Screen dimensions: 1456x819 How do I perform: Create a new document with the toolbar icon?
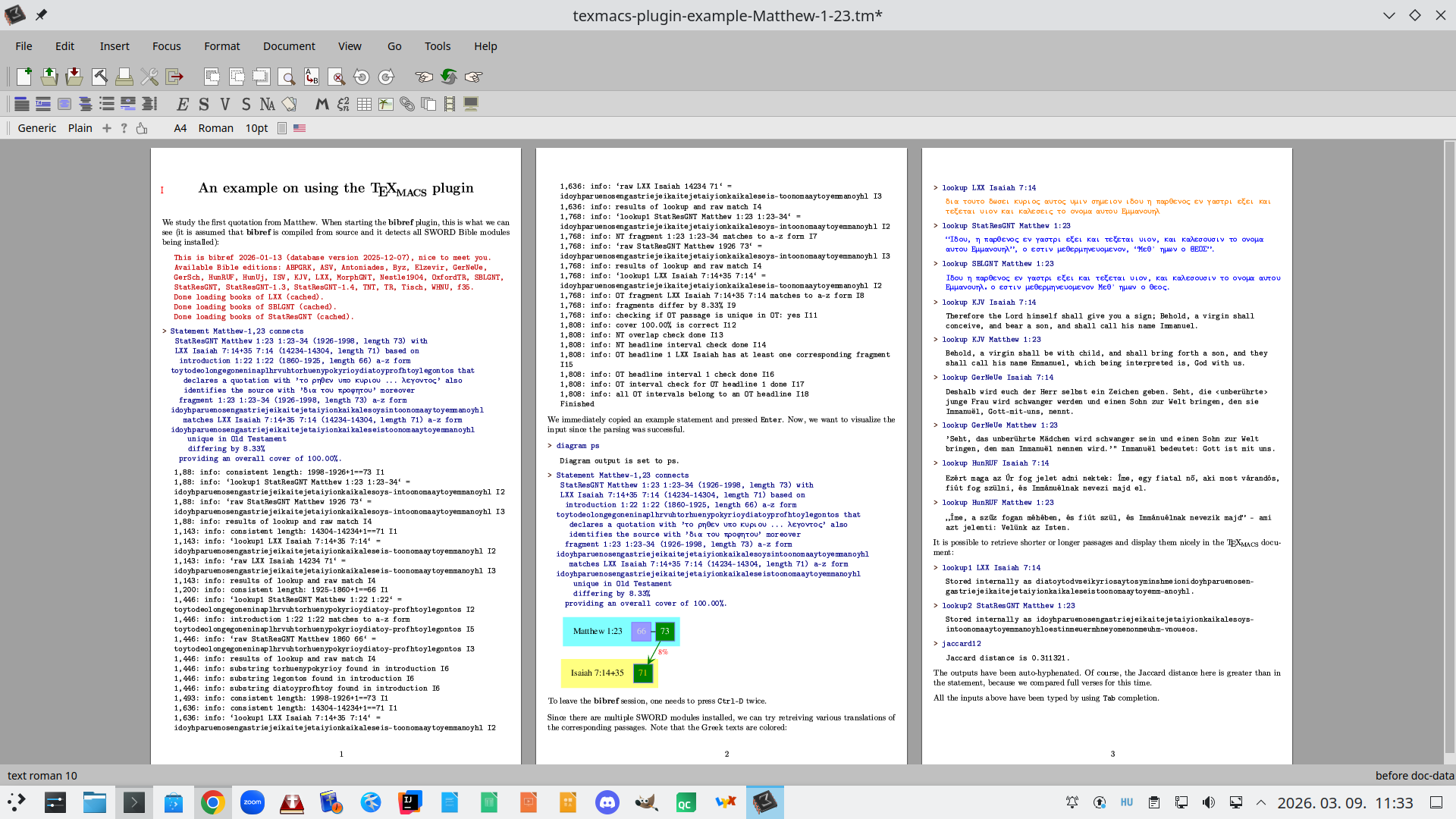[24, 77]
